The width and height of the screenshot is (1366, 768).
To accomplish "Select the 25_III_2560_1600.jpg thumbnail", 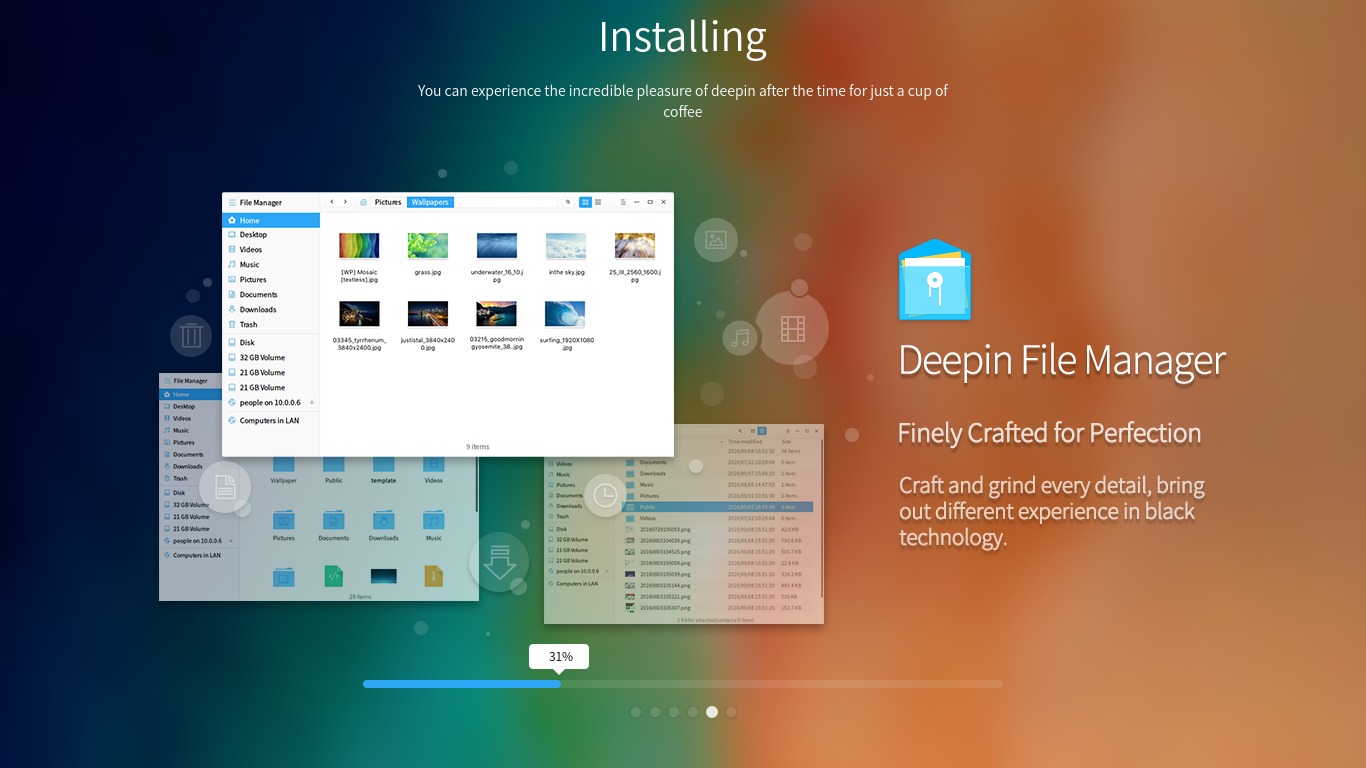I will tap(635, 246).
